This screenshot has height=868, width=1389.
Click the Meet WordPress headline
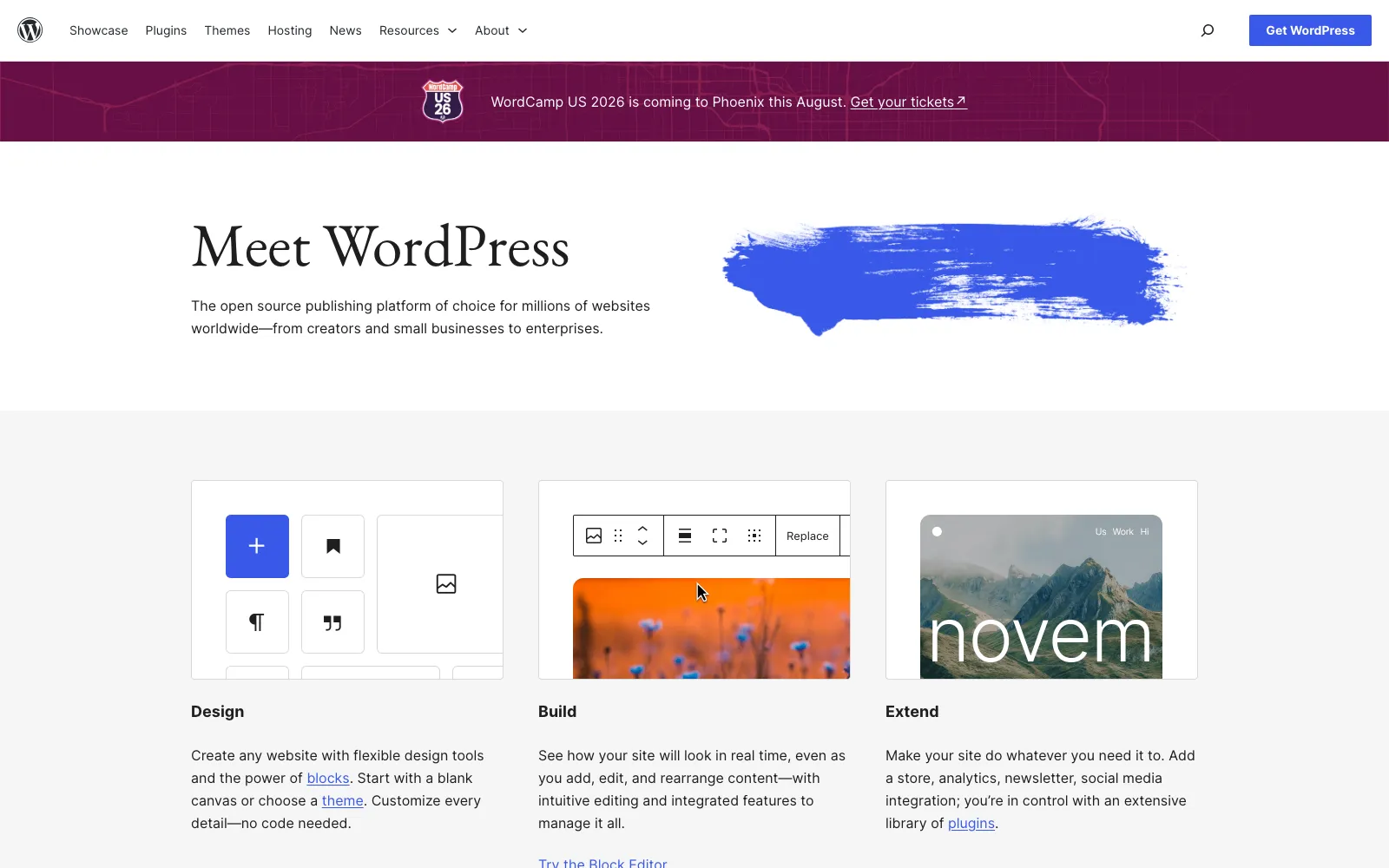tap(380, 247)
